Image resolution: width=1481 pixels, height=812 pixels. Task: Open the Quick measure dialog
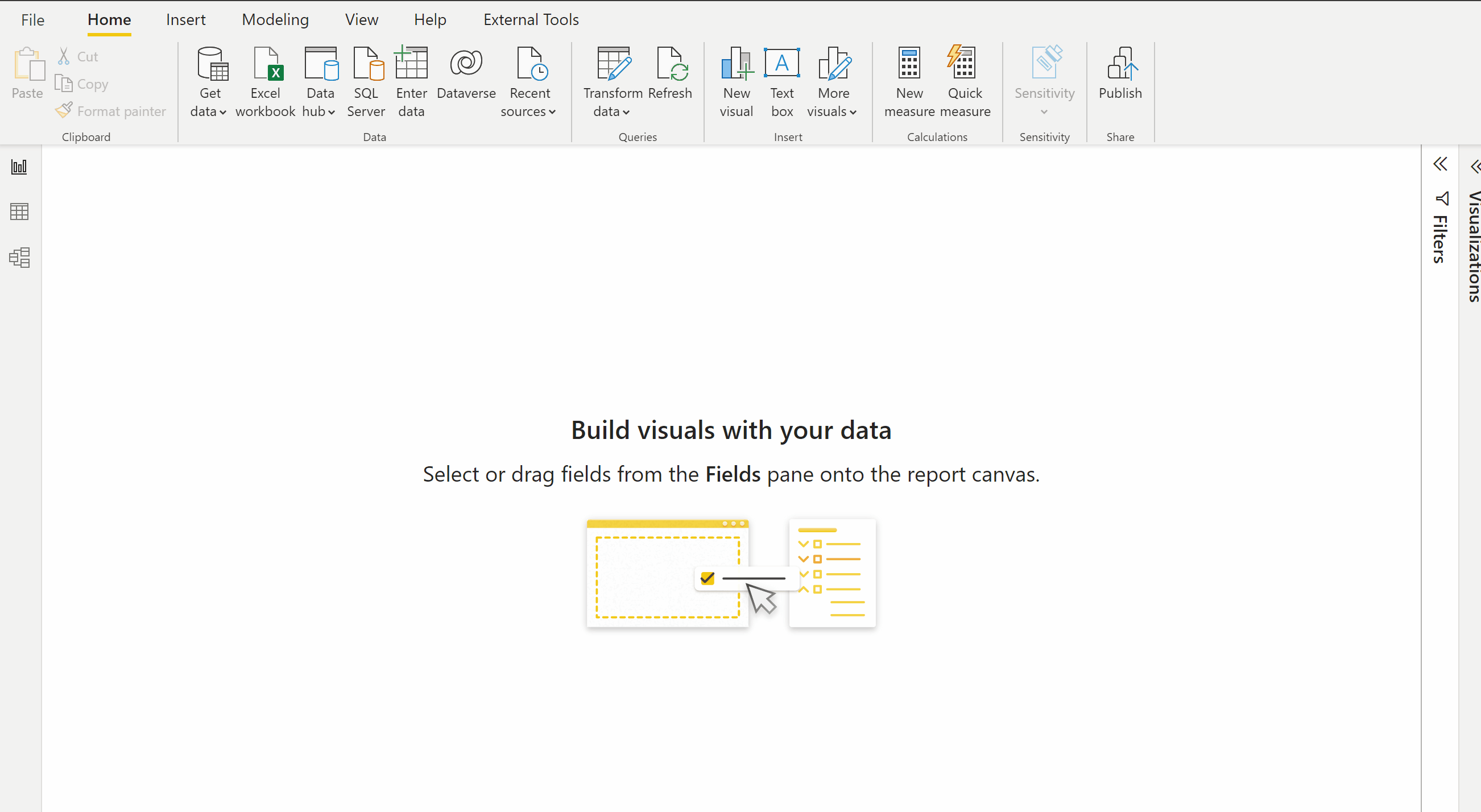[965, 82]
